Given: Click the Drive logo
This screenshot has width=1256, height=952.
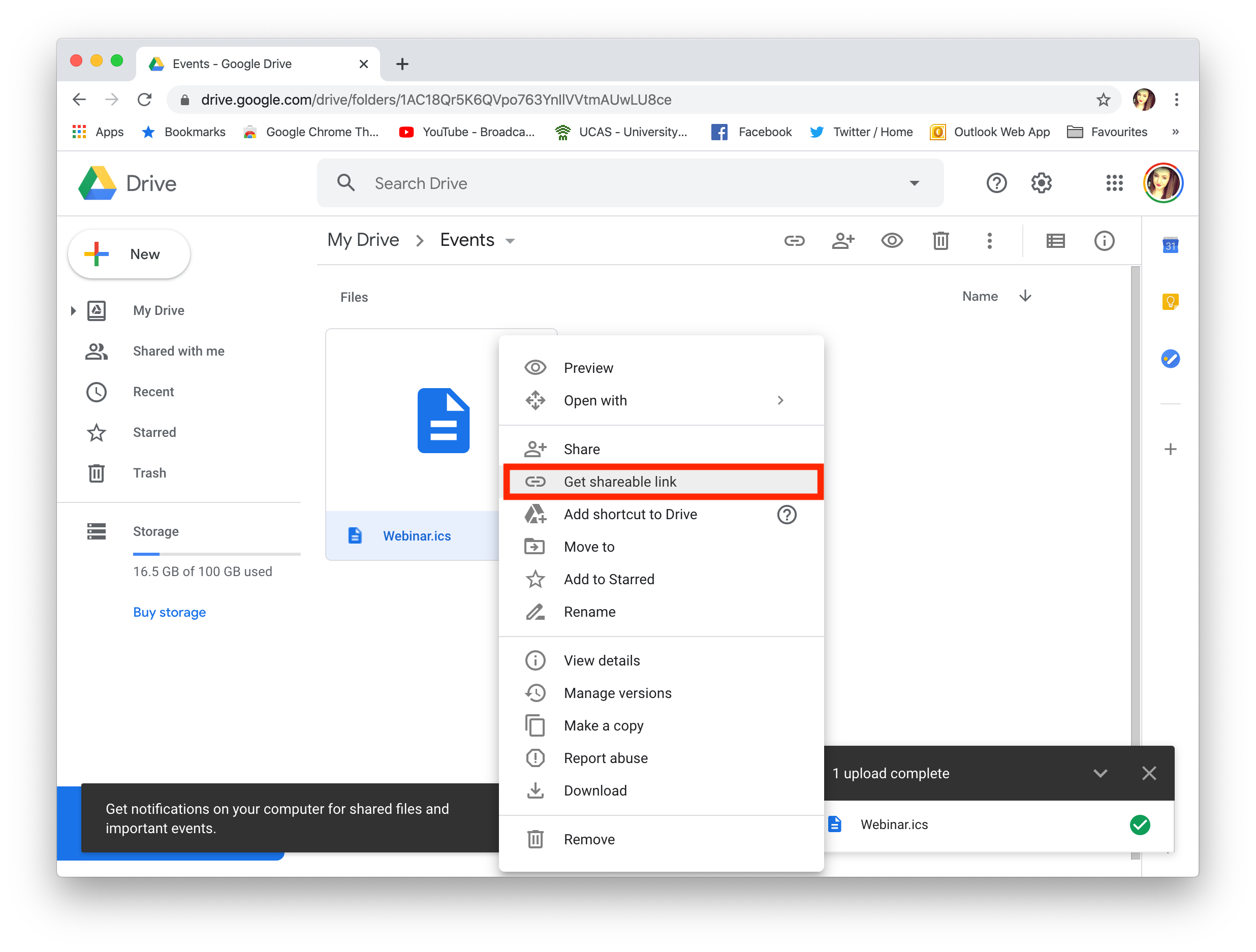Looking at the screenshot, I should pos(127,183).
